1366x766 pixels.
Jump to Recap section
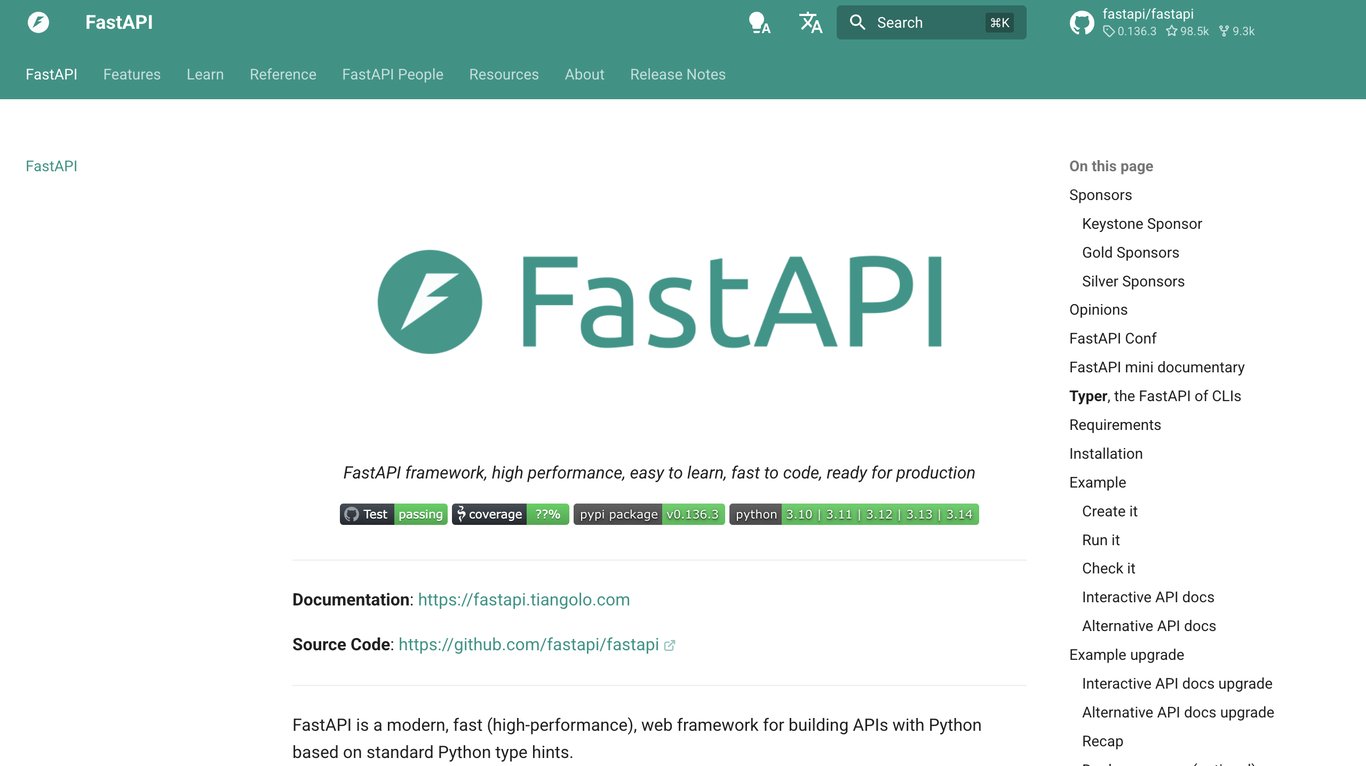click(1102, 741)
